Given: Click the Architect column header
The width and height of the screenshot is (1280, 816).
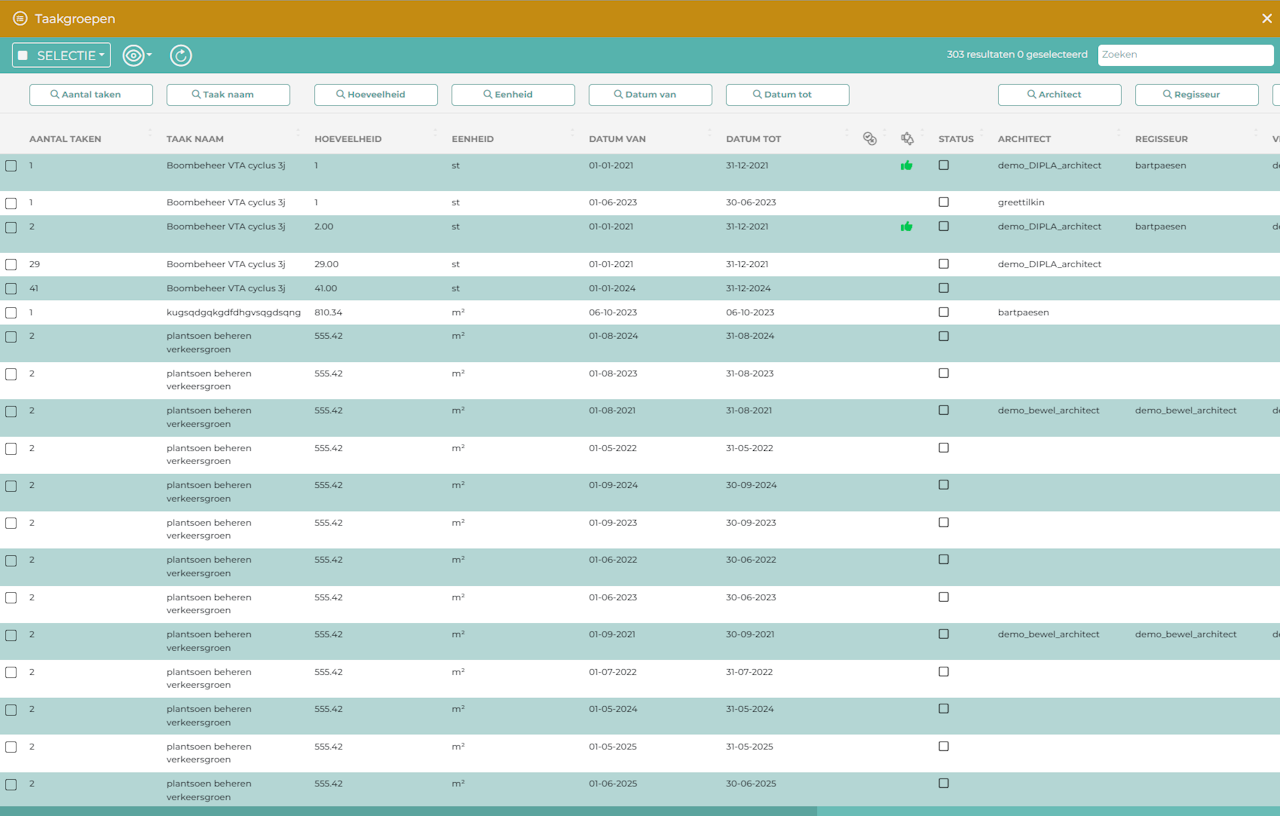Looking at the screenshot, I should 1024,139.
